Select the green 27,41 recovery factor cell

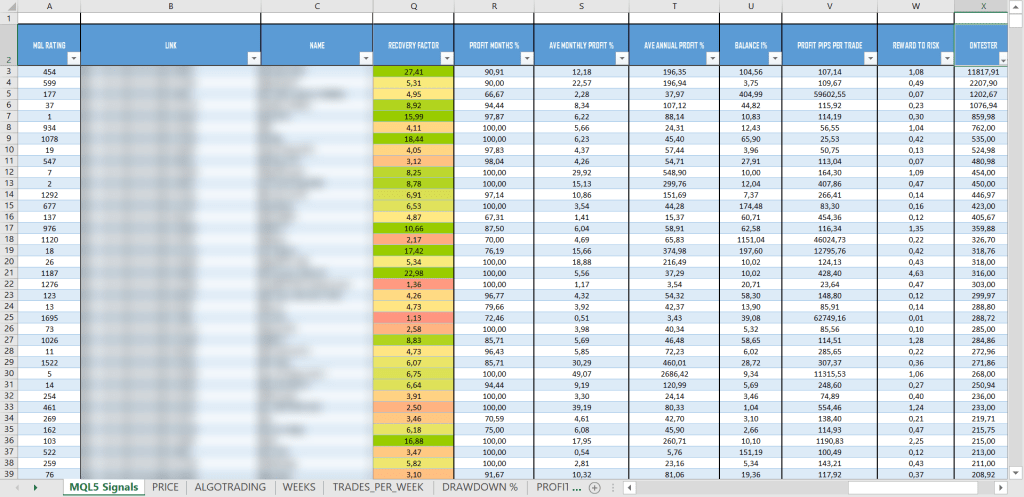412,72
